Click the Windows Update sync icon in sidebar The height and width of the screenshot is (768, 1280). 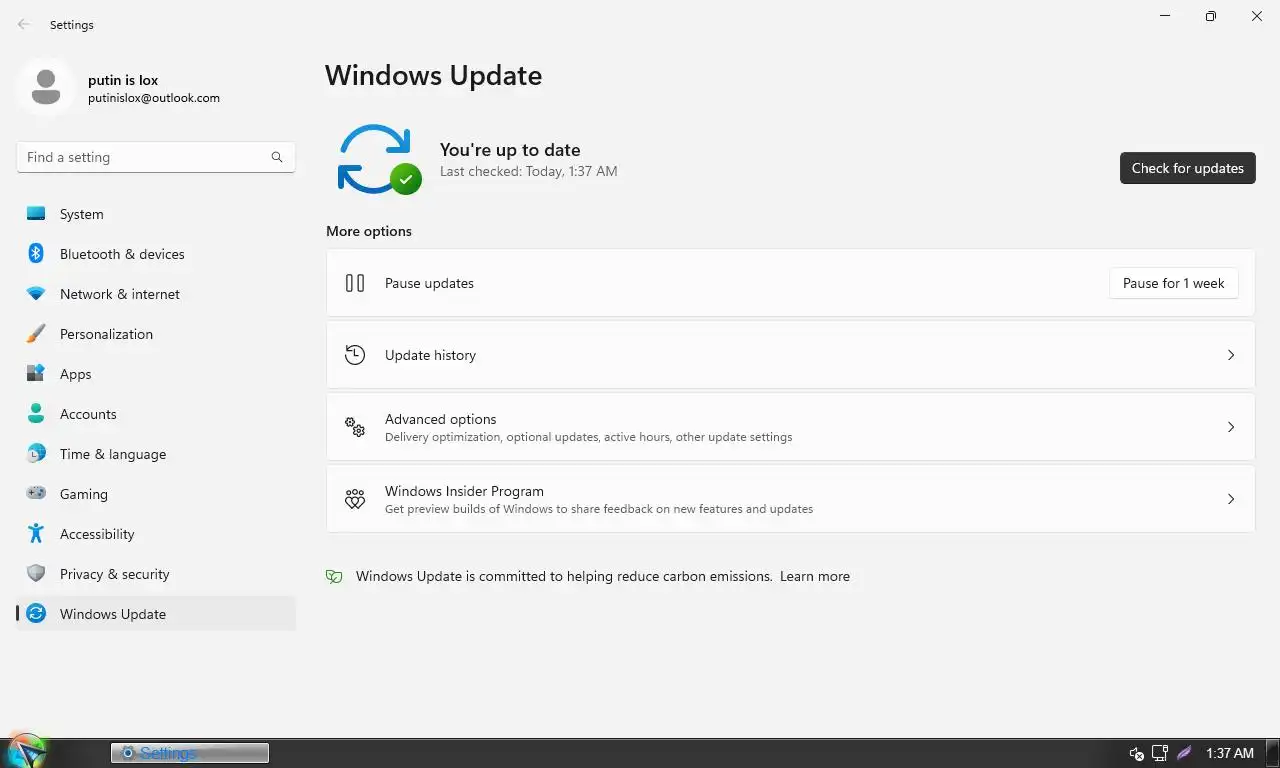(36, 614)
